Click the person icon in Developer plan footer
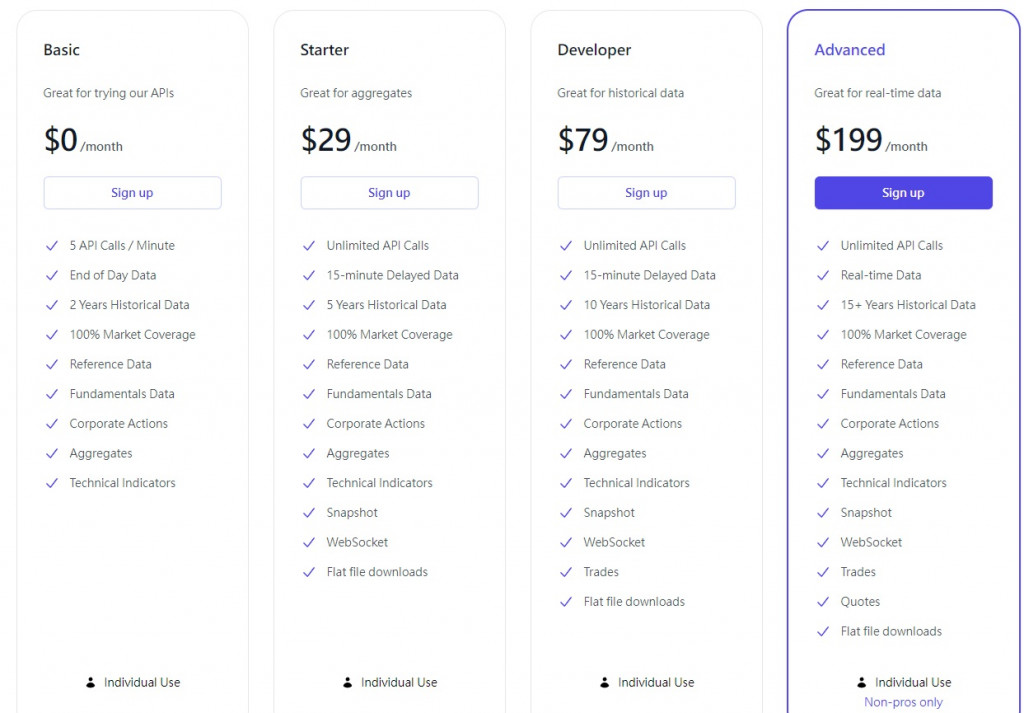1024x713 pixels. (x=605, y=682)
